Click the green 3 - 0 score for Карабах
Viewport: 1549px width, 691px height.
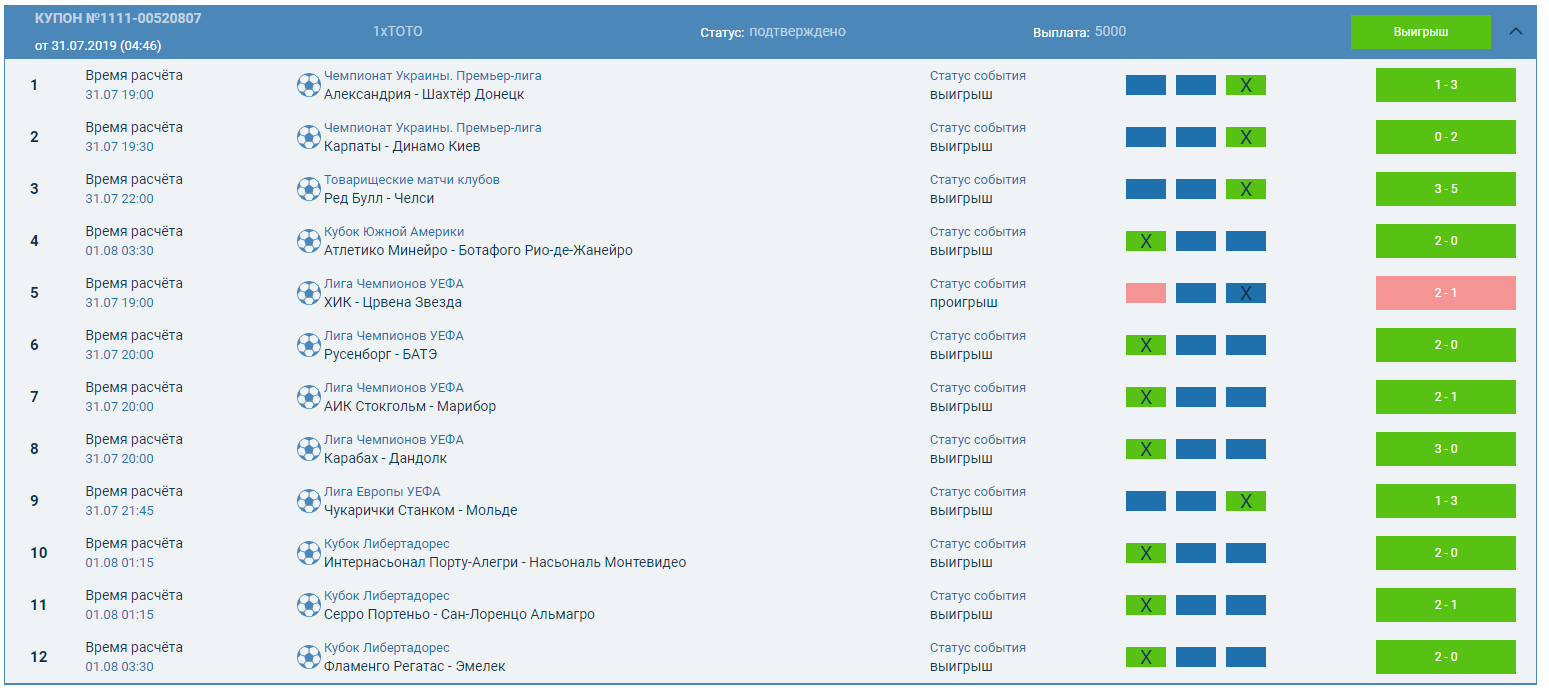click(1445, 449)
